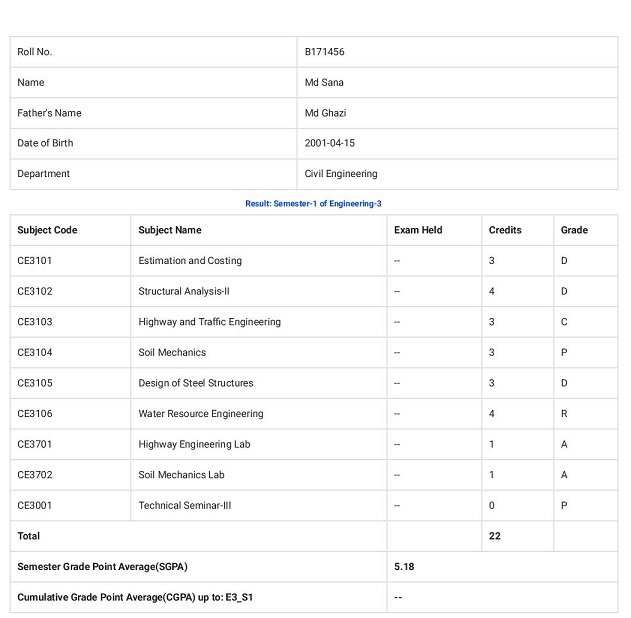Click grade D for Estimation and Costing
Viewport: 631px width, 618px height.
tap(564, 261)
